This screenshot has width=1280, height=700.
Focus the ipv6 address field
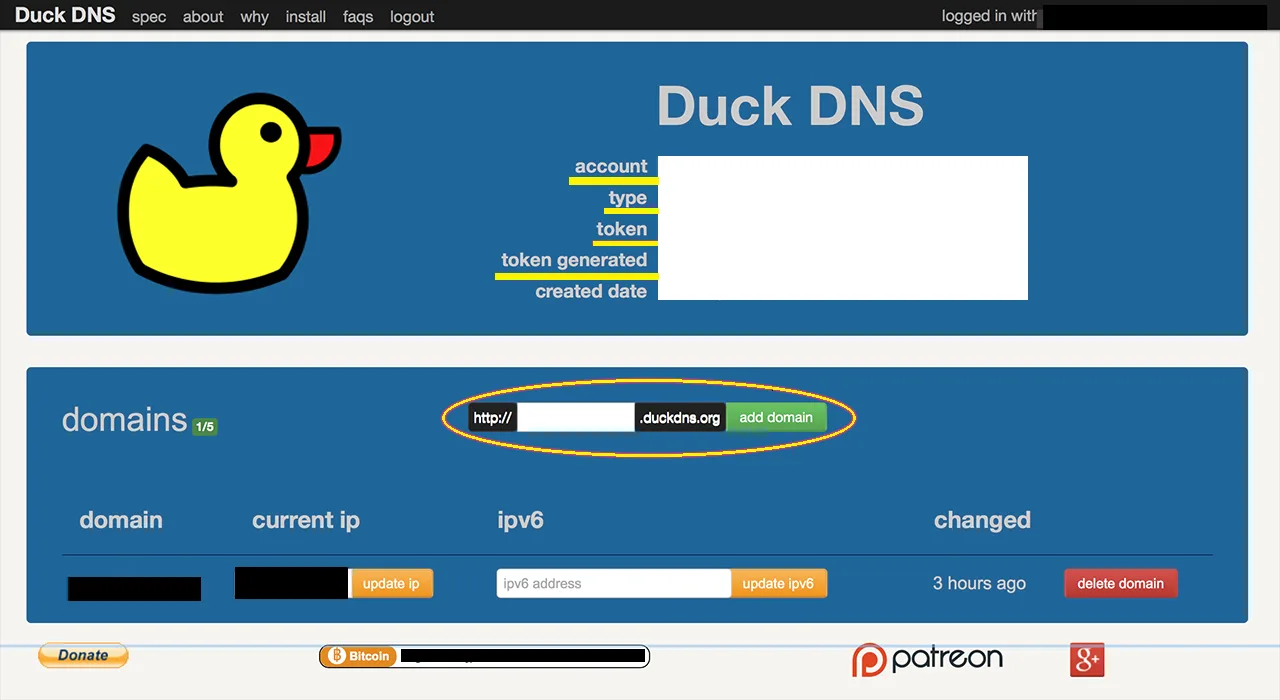[x=614, y=583]
